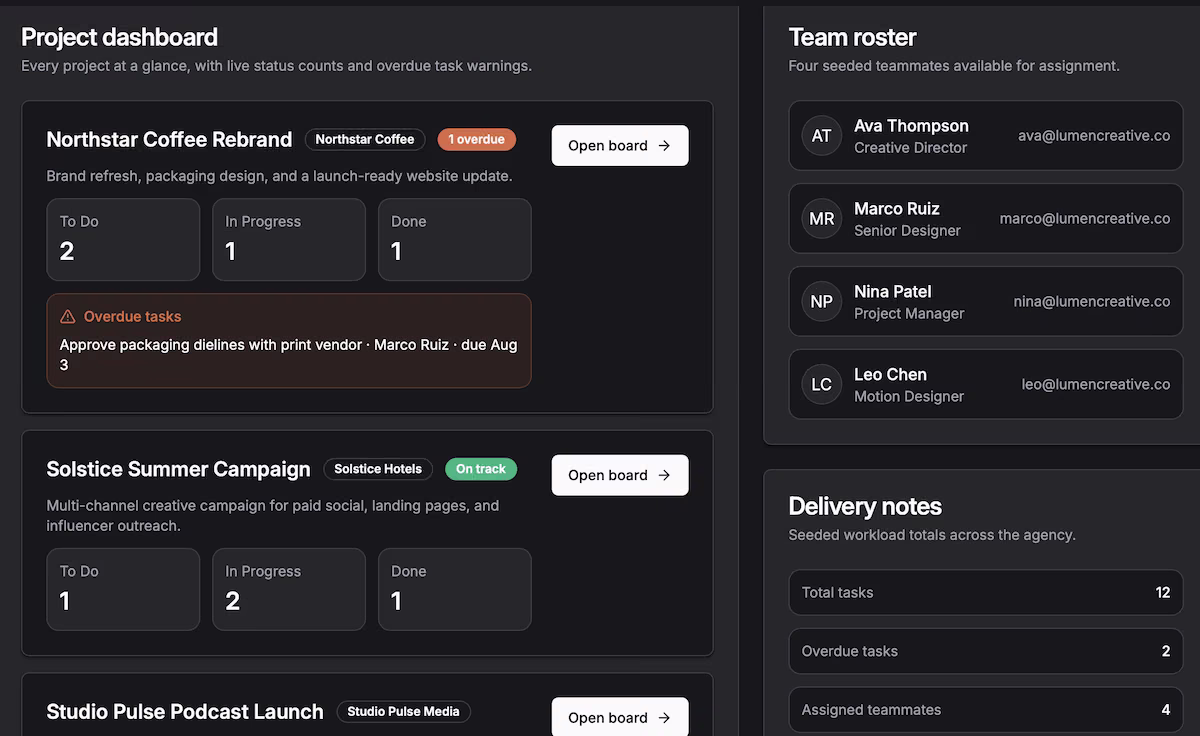Image resolution: width=1200 pixels, height=736 pixels.
Task: Click ava@lumencreative.co email
Action: (1094, 136)
